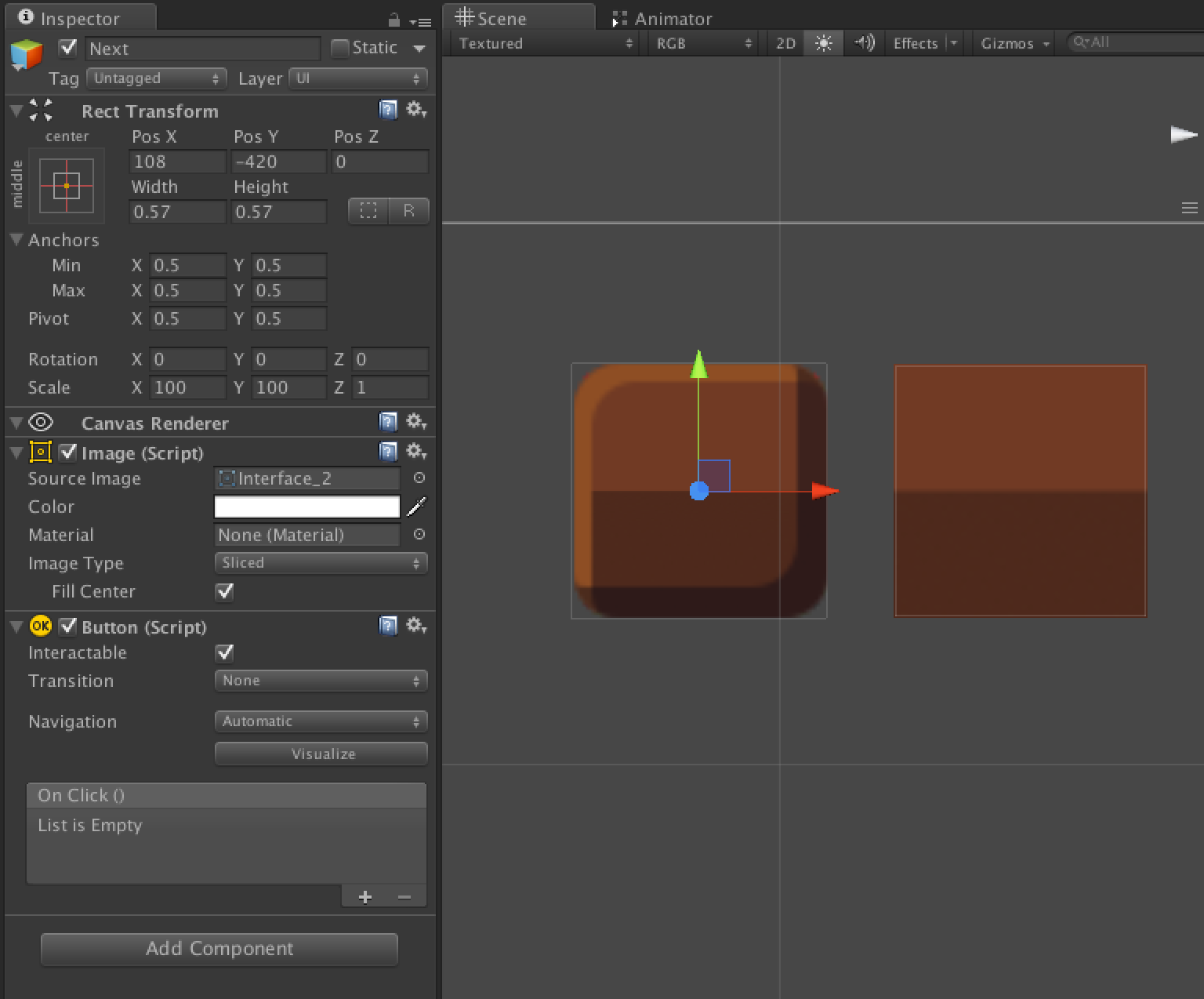Image resolution: width=1204 pixels, height=999 pixels.
Task: Open the anchor presets center/middle widget
Action: point(67,186)
